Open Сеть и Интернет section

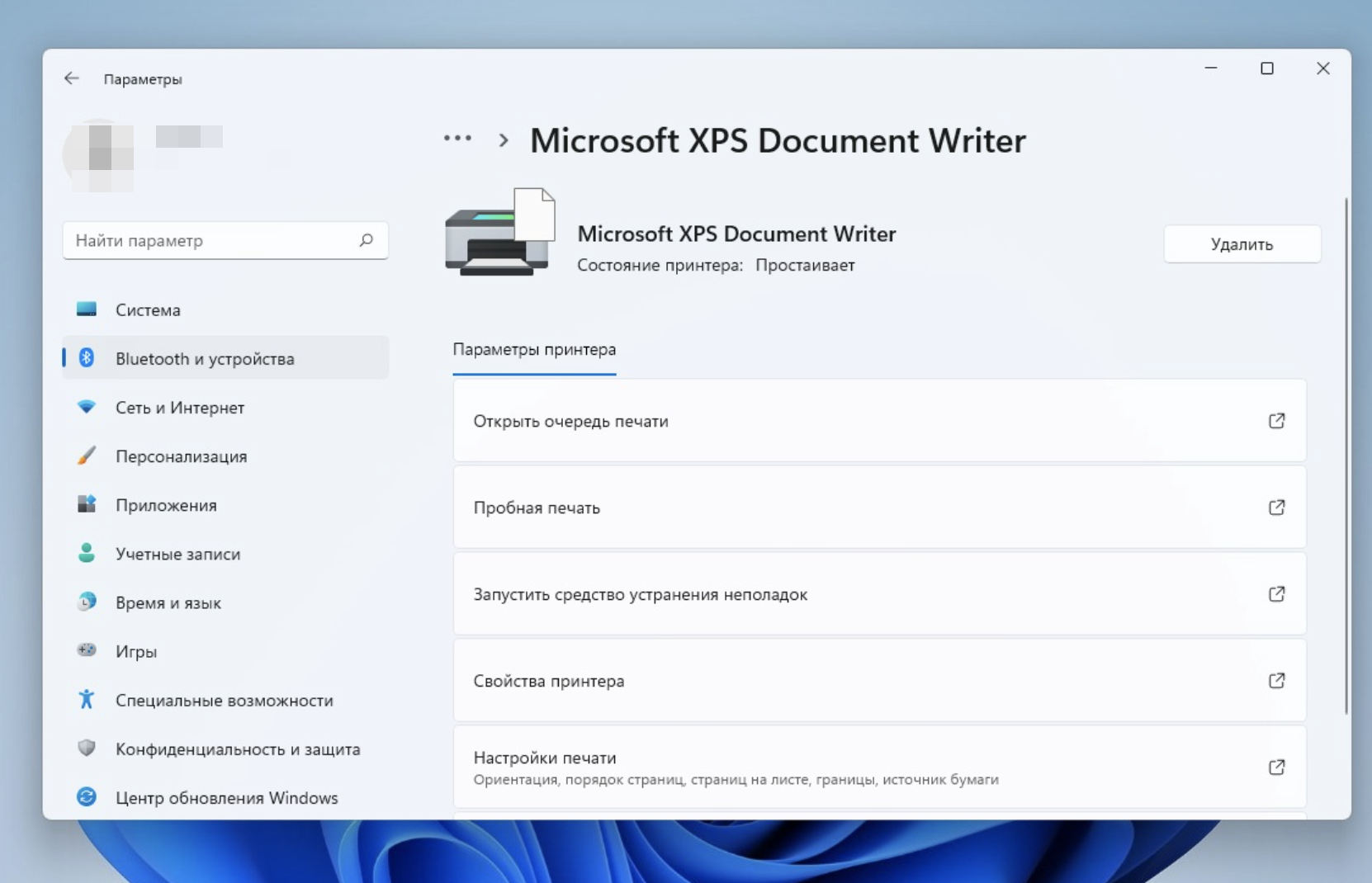225,407
